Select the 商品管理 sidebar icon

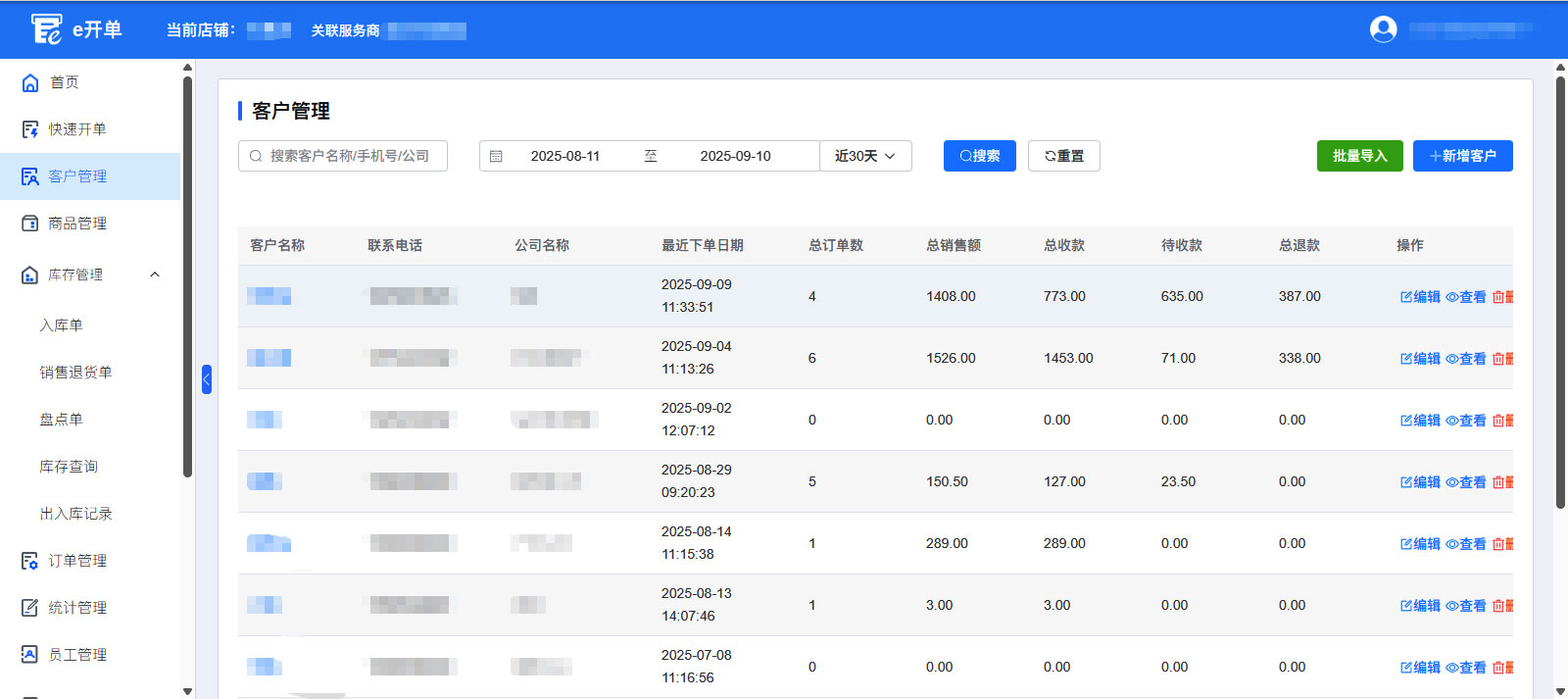tap(30, 224)
